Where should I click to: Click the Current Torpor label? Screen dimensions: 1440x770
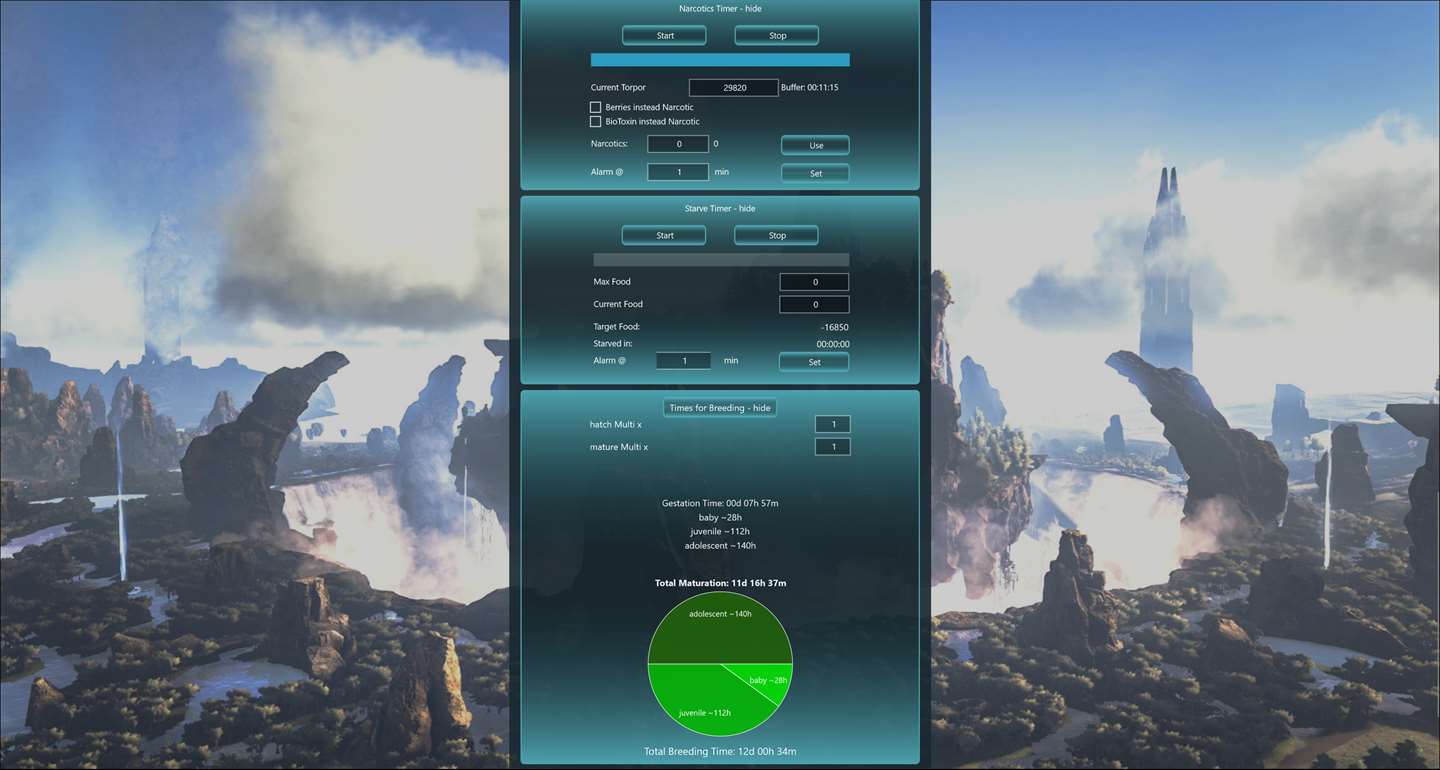click(x=618, y=88)
